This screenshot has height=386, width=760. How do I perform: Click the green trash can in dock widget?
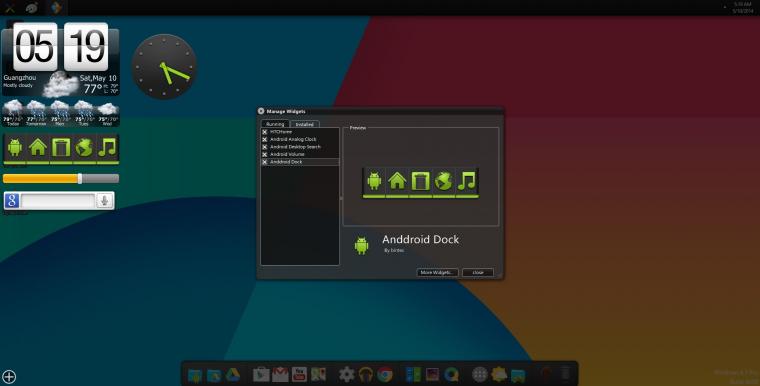[62, 147]
